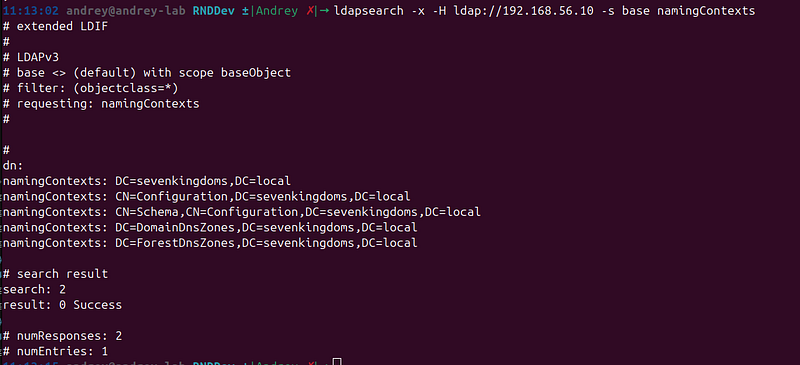
Task: Click the CN=Schema naming context line
Action: point(242,211)
